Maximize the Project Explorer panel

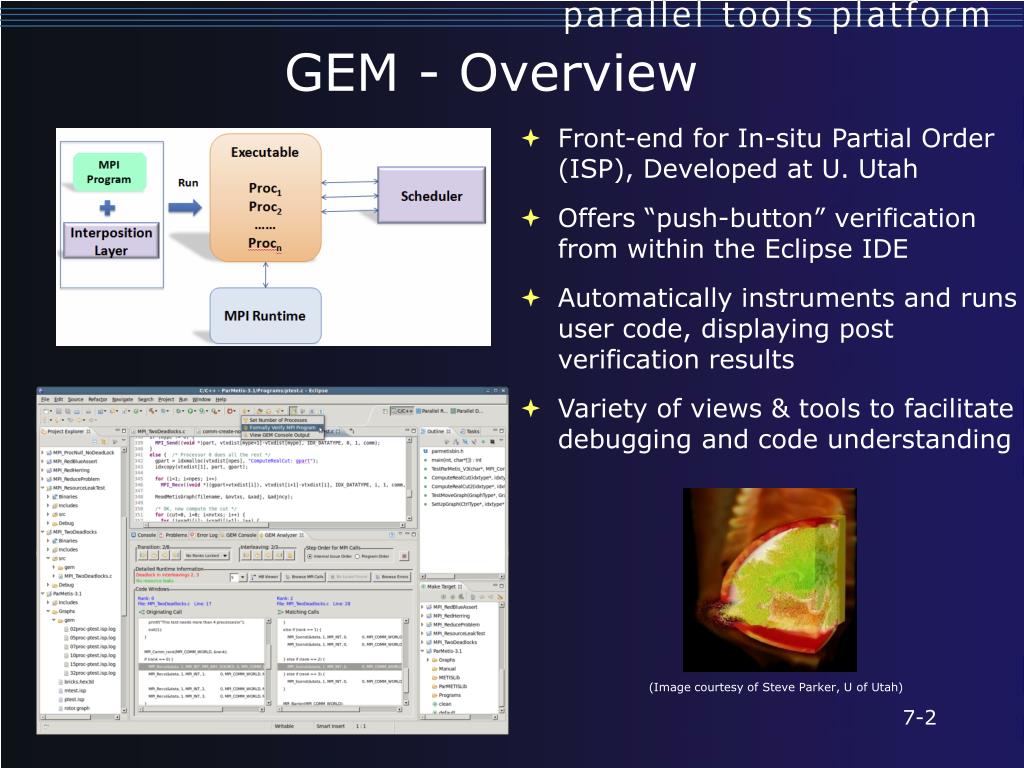(124, 431)
